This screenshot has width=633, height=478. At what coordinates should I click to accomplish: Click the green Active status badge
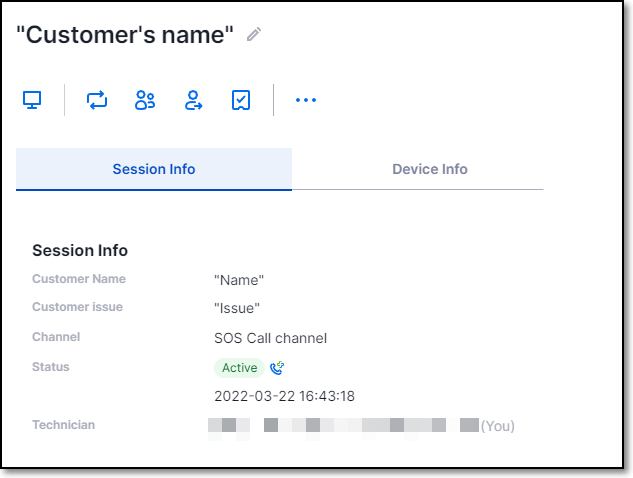[x=239, y=368]
